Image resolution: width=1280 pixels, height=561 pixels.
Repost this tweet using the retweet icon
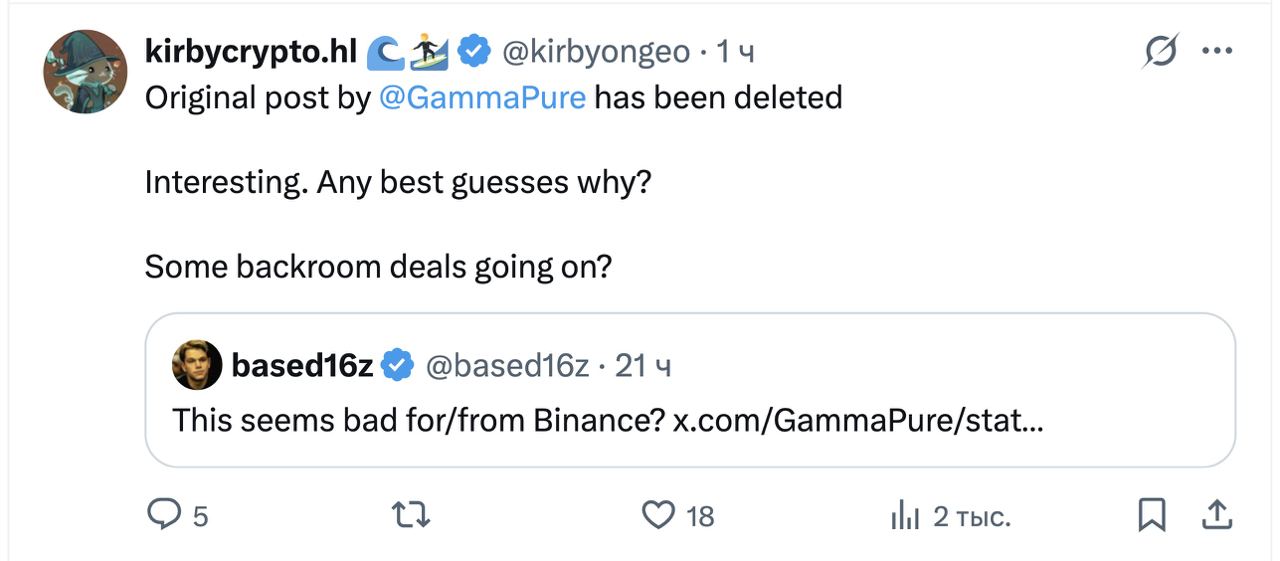[x=411, y=515]
